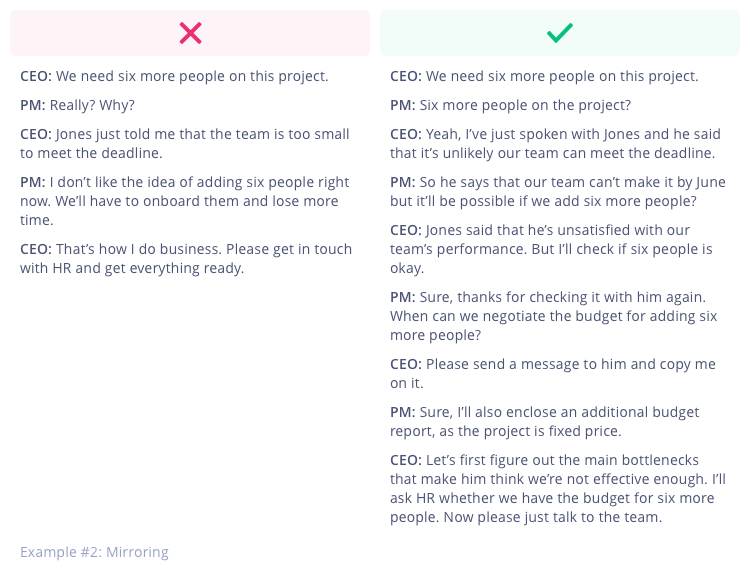Click 'Please send a message to him' line
This screenshot has height=573, width=750.
pos(552,373)
